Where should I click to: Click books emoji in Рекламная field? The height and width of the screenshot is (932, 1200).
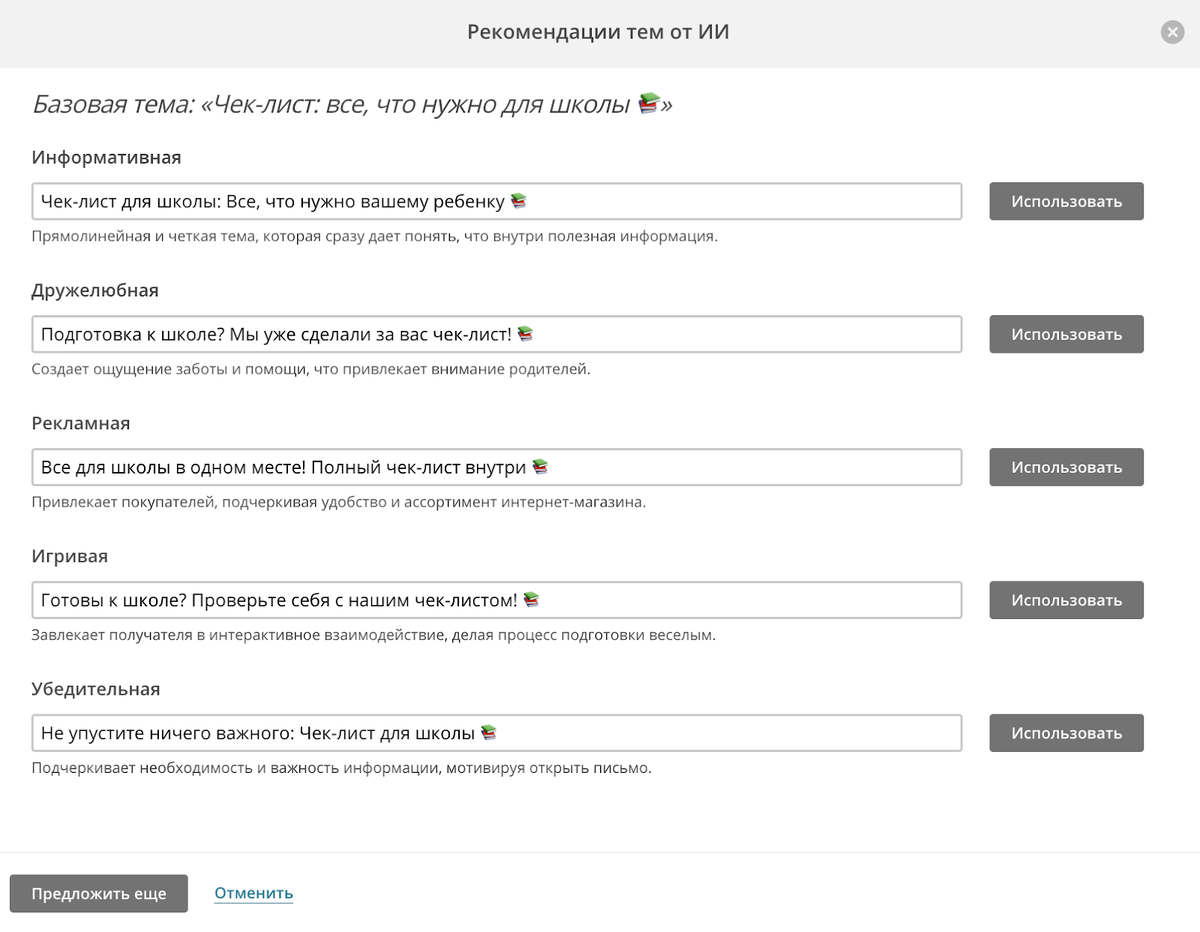(540, 467)
